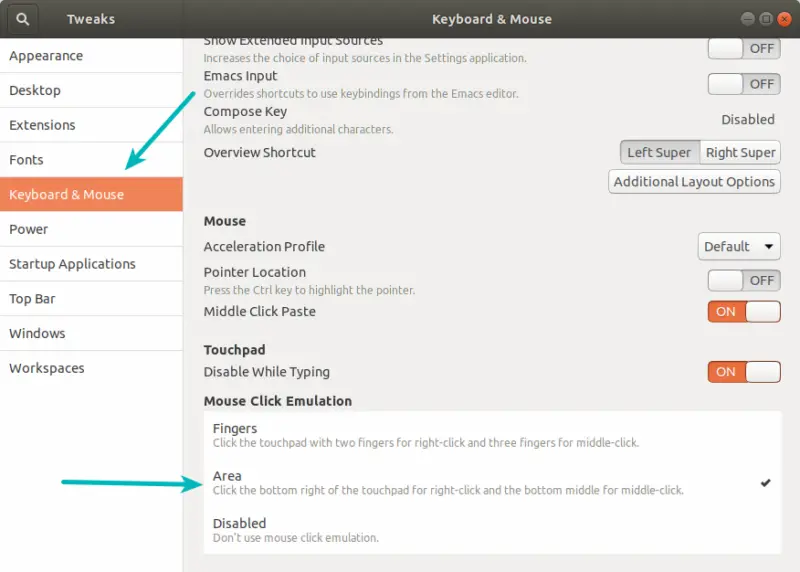Screen dimensions: 800x572
Task: Open the Appearance section
Action: [x=91, y=56]
